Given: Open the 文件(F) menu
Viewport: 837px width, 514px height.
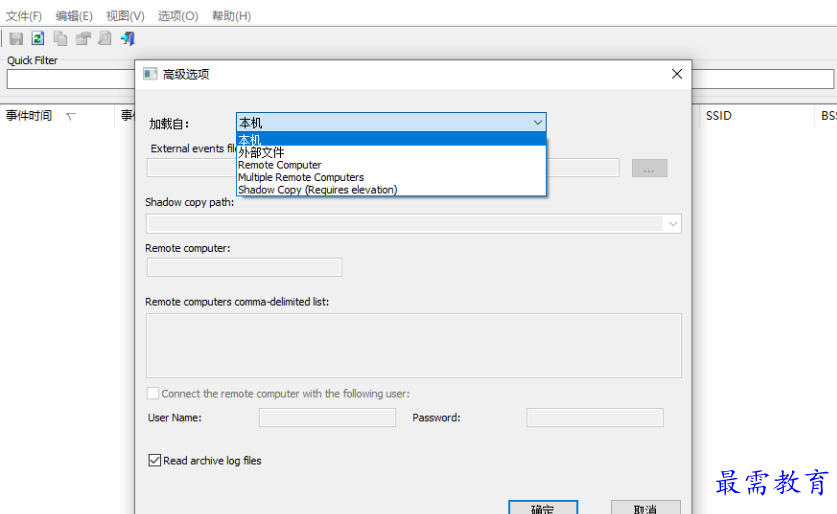Looking at the screenshot, I should click(x=23, y=16).
